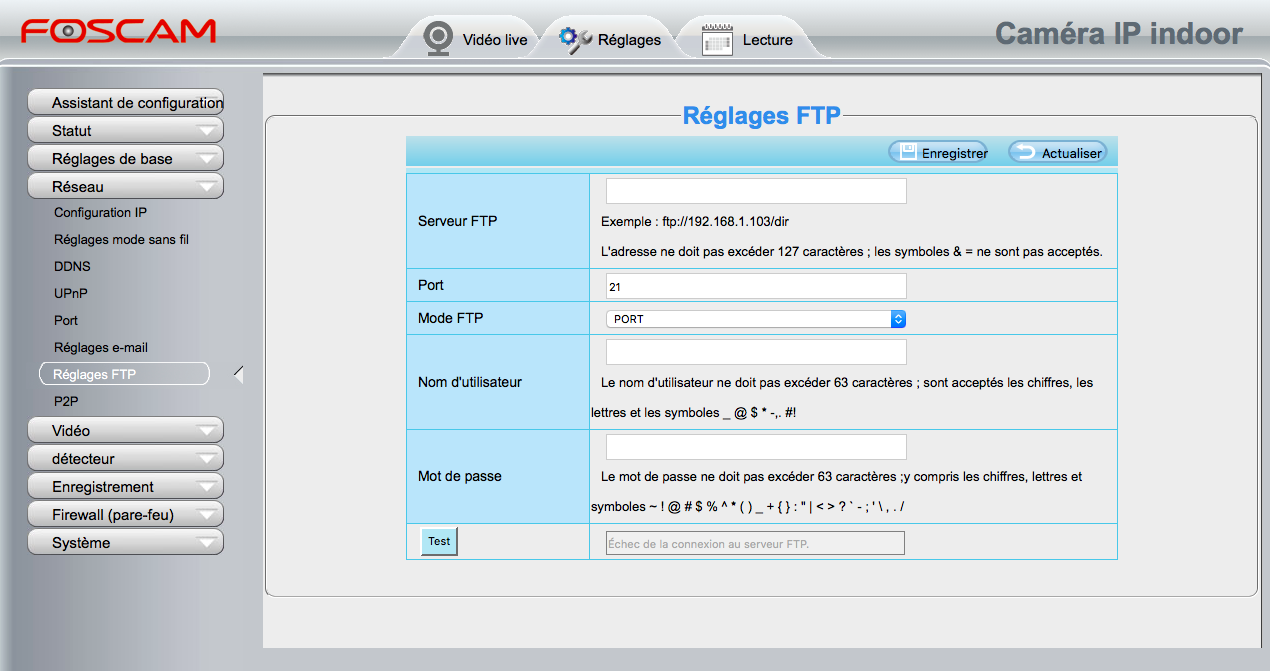Select the UPnP submenu item
The height and width of the screenshot is (671, 1270).
[71, 294]
